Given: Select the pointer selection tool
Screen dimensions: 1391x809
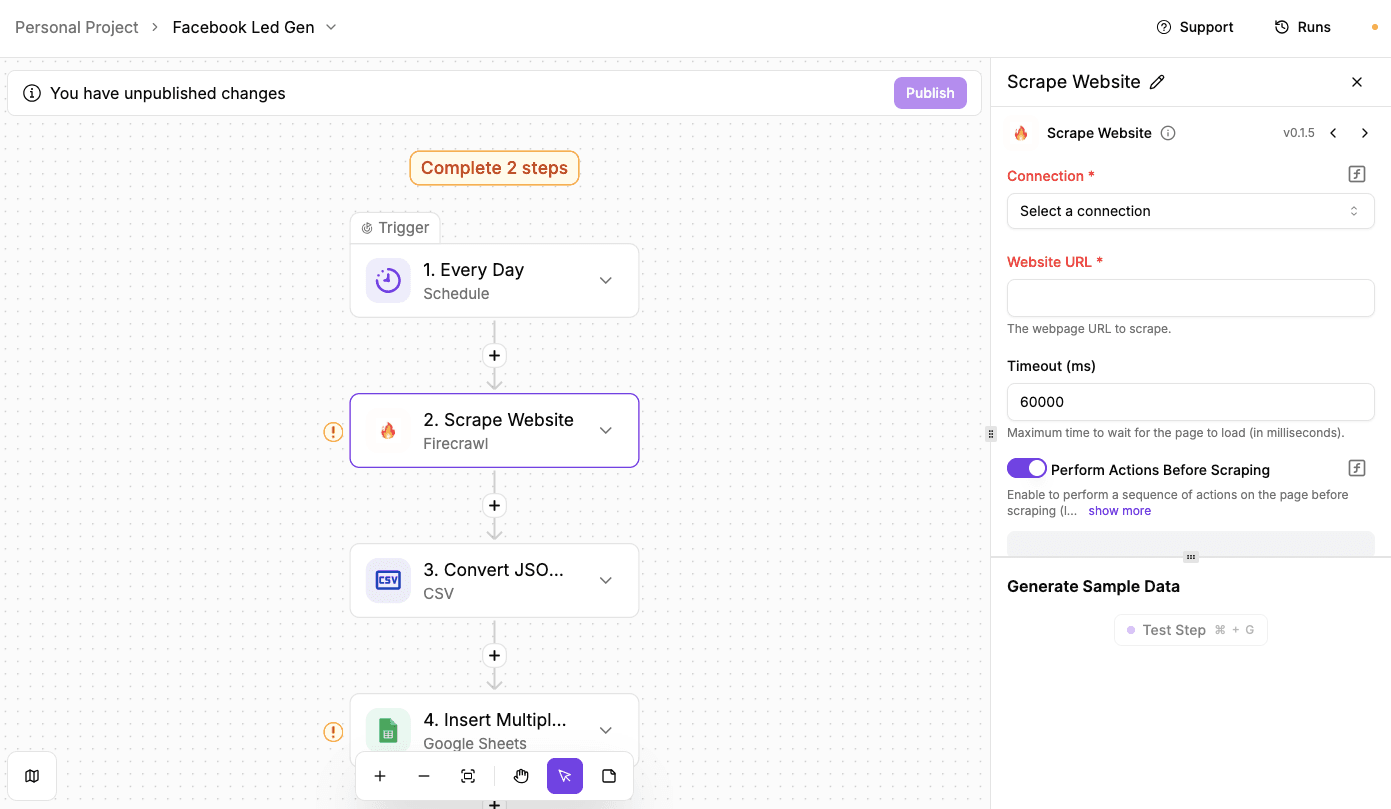Looking at the screenshot, I should [564, 775].
